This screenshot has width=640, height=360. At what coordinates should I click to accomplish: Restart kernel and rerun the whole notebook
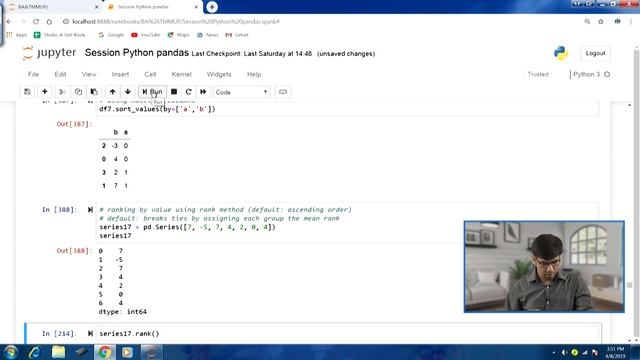[x=203, y=92]
